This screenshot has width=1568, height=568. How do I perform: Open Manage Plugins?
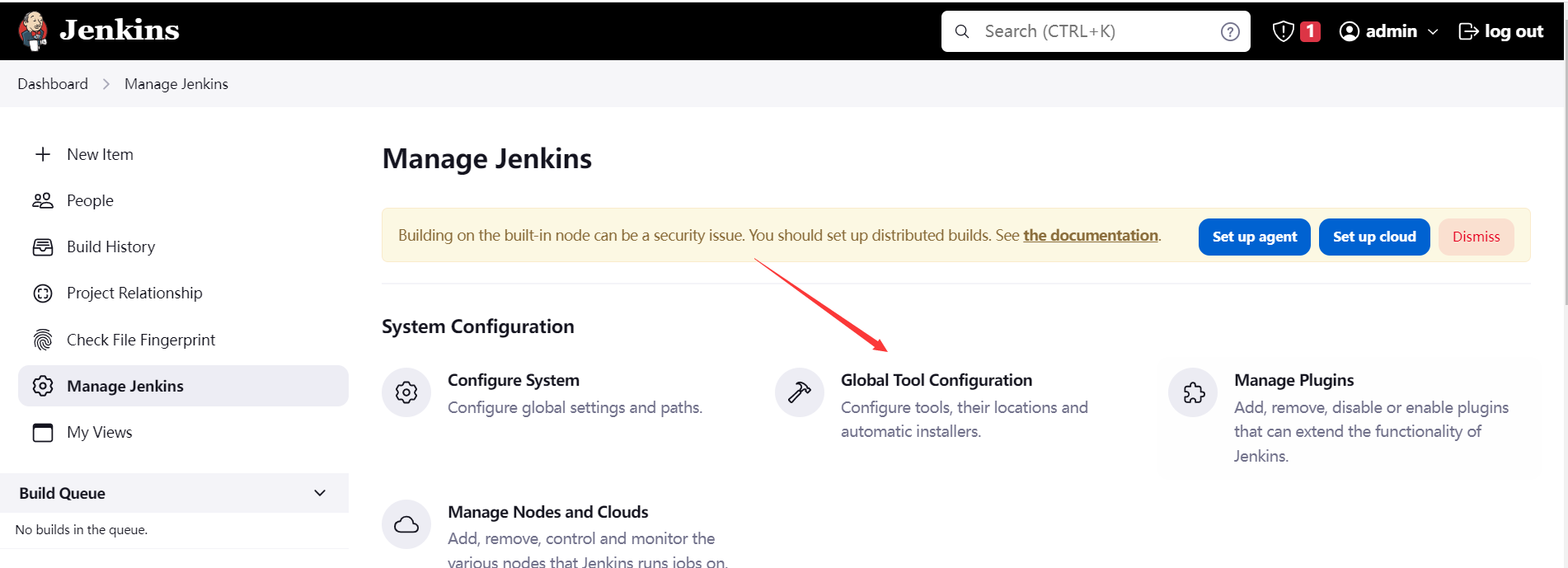1293,380
